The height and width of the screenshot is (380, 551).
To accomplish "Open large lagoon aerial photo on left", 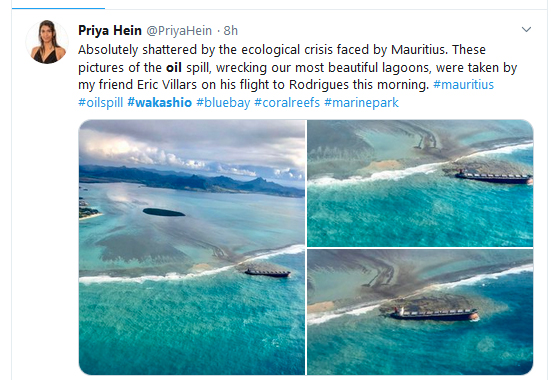I will pos(192,247).
